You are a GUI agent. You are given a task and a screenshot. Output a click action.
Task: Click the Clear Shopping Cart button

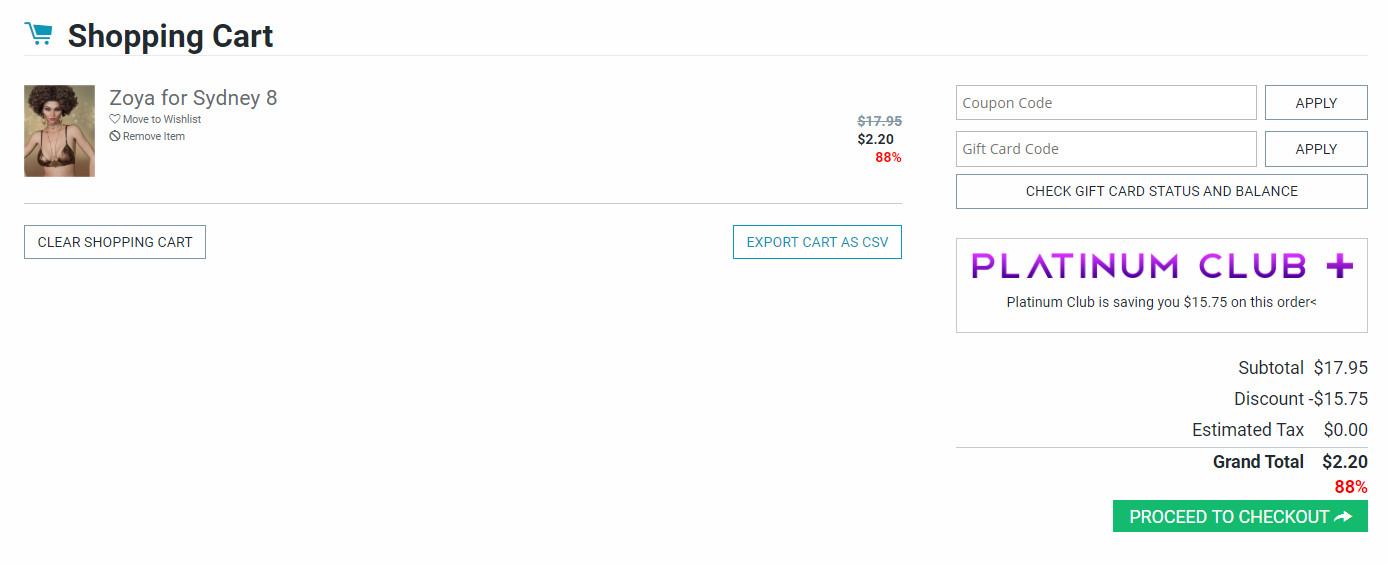pos(115,242)
